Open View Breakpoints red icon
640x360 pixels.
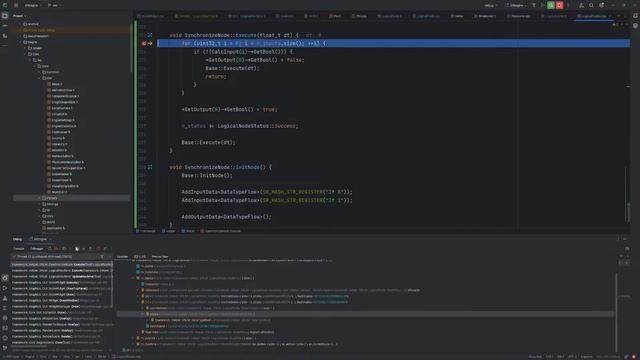98,249
